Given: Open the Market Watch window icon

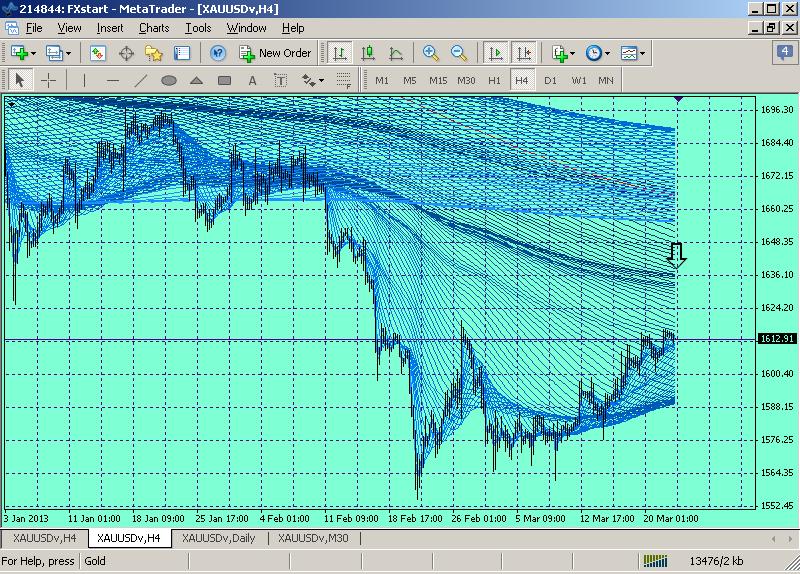Looking at the screenshot, I should 98,53.
